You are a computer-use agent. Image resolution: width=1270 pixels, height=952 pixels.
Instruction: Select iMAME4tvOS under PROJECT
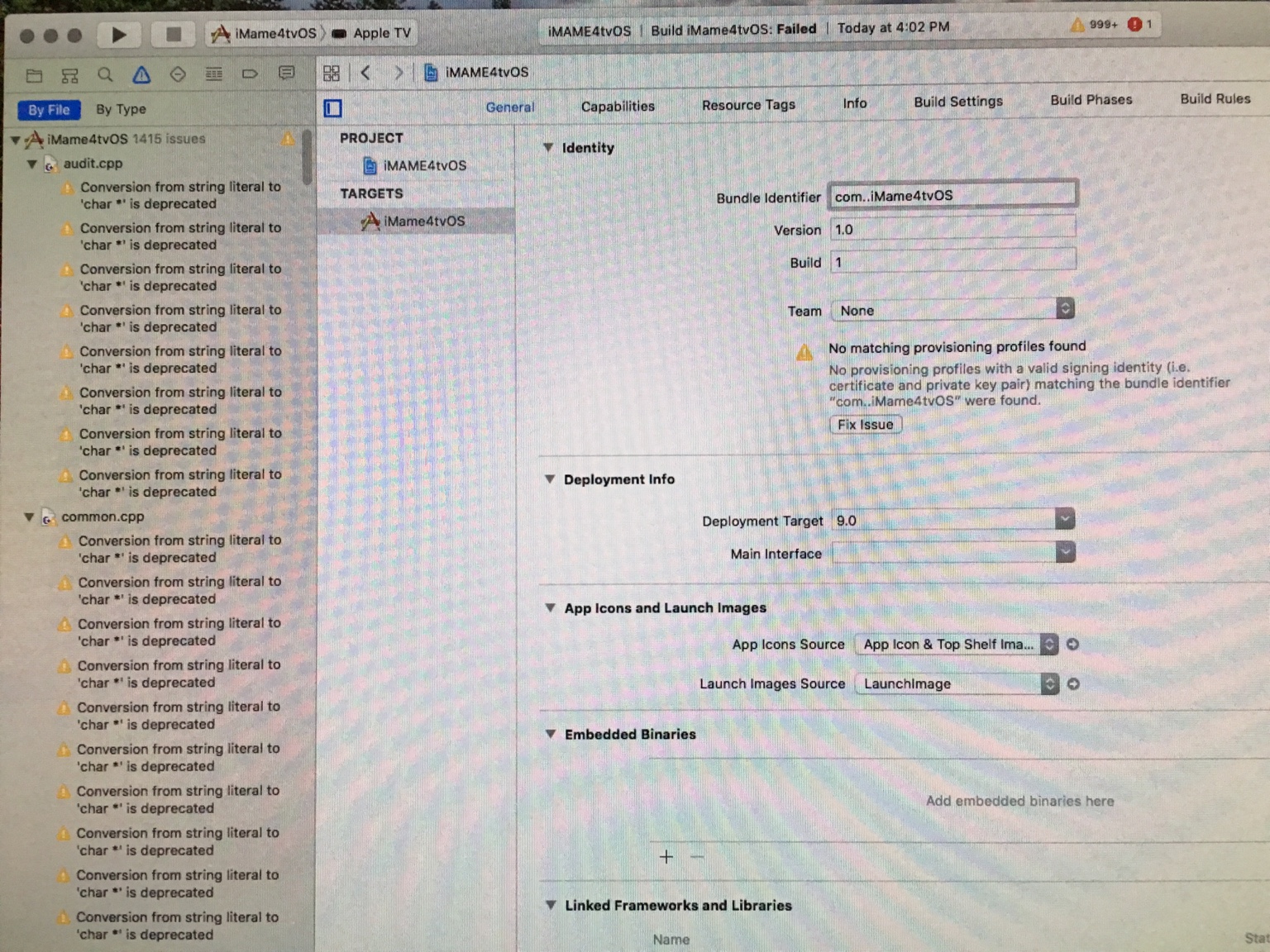tap(415, 166)
